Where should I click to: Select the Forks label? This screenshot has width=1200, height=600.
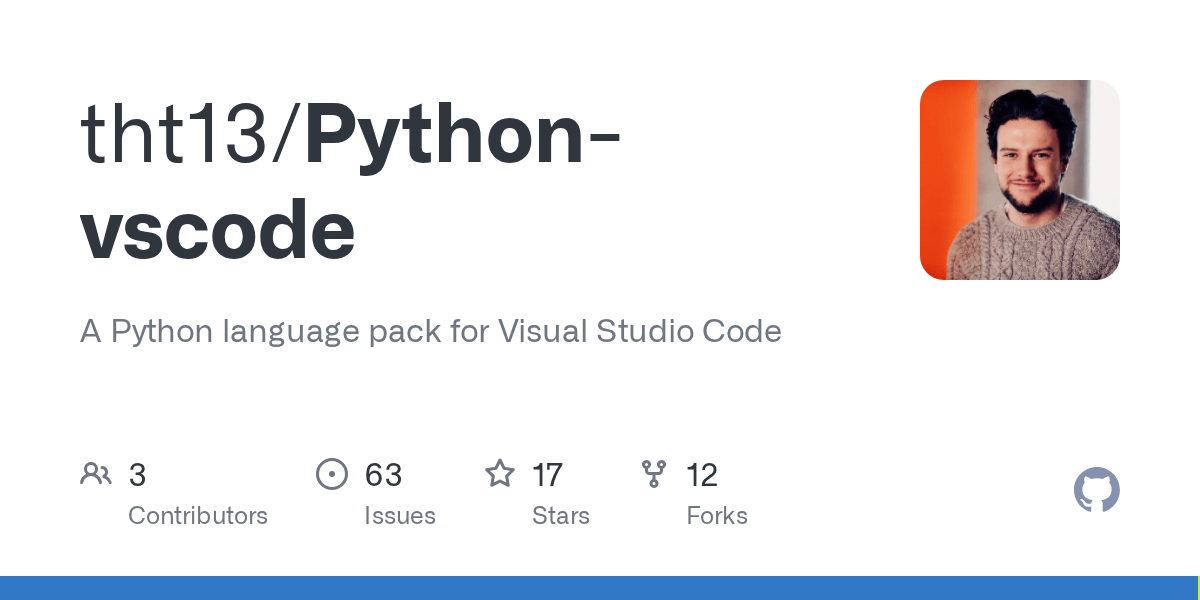click(x=717, y=516)
